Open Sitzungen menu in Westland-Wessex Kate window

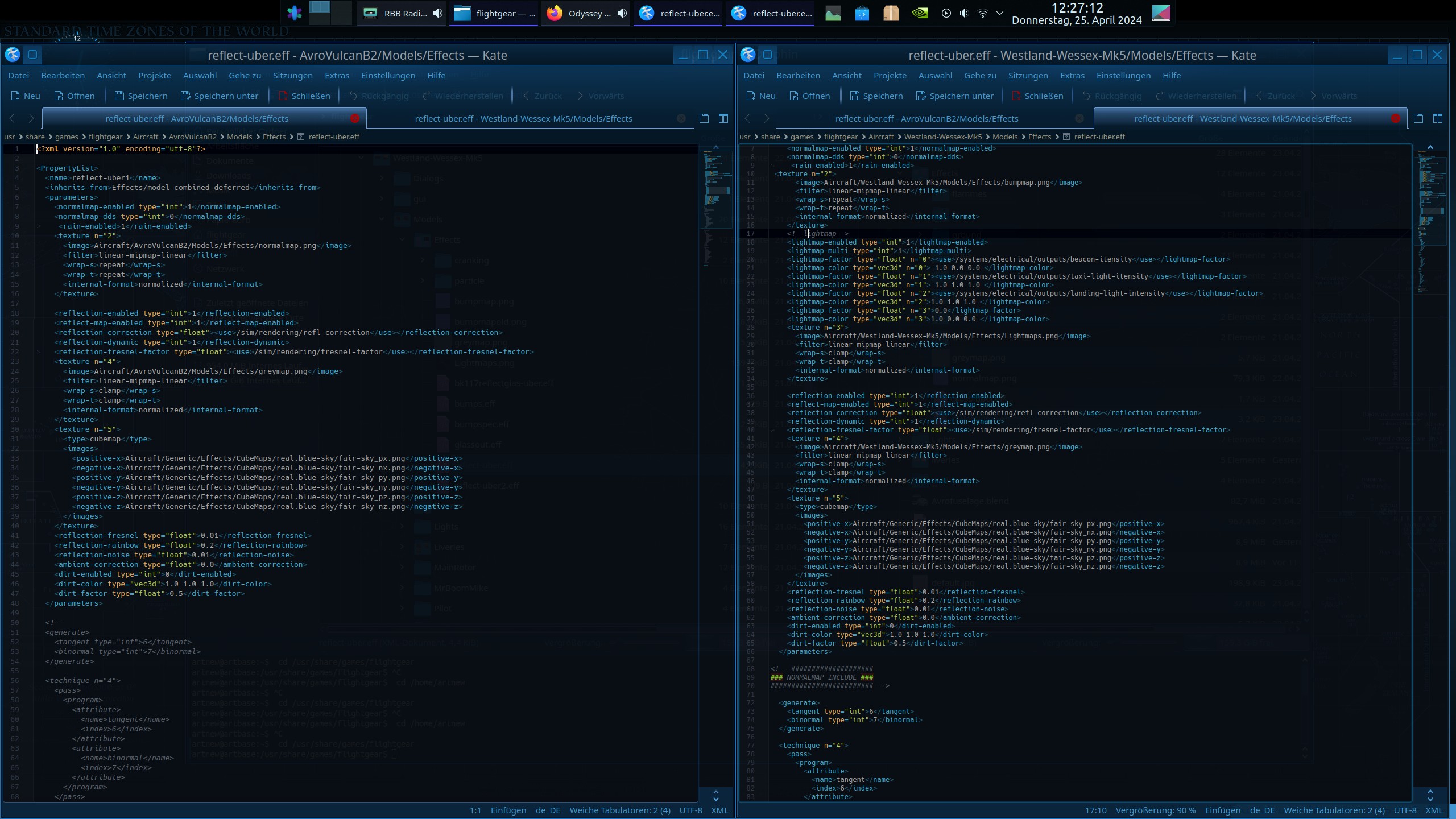[x=1028, y=75]
